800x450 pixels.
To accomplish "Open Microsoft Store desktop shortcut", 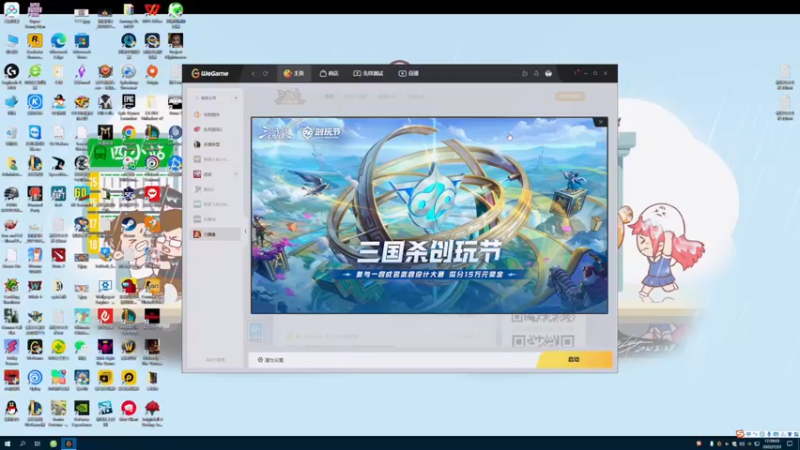I will (82, 45).
